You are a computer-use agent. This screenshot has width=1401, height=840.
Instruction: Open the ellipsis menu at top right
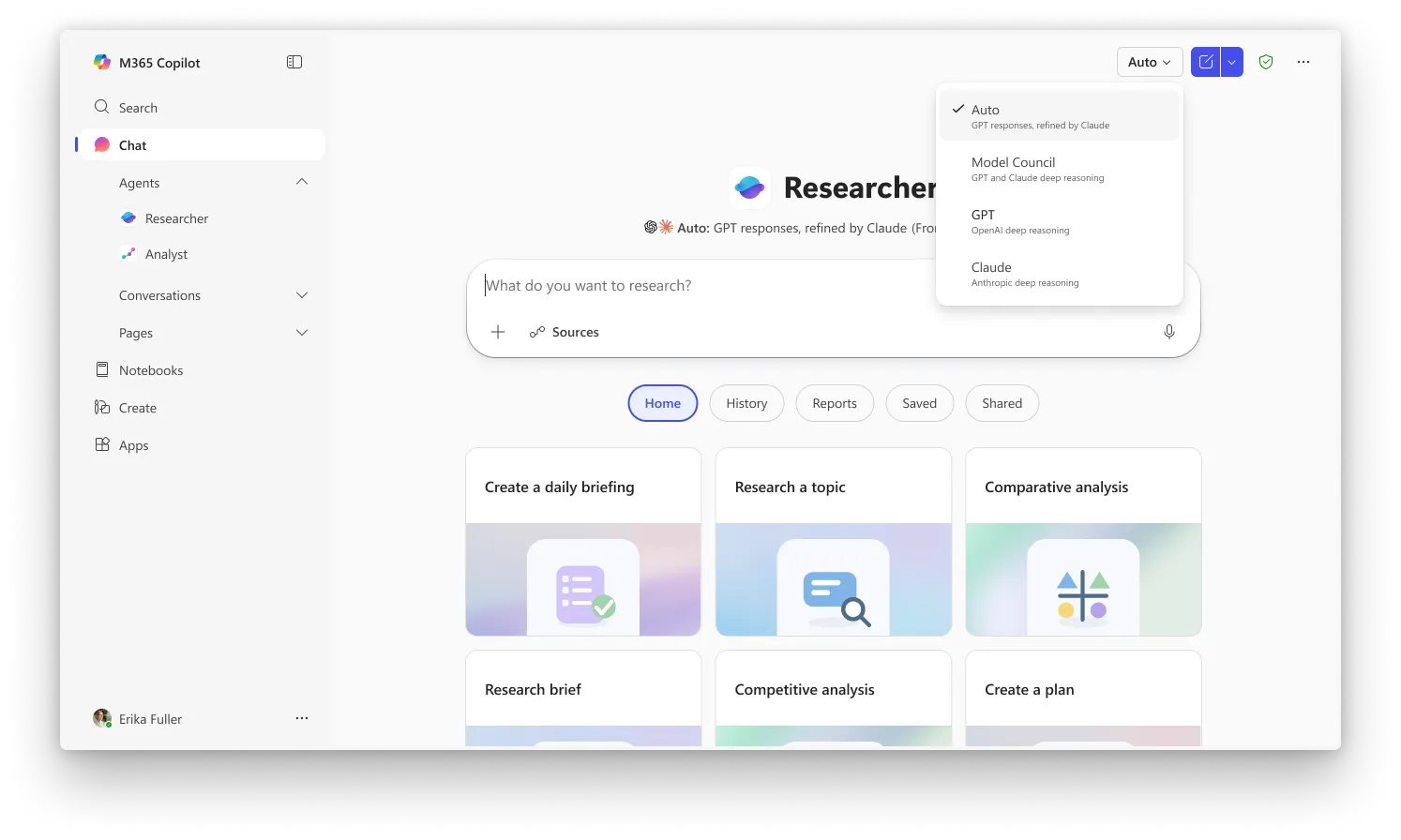tap(1303, 61)
